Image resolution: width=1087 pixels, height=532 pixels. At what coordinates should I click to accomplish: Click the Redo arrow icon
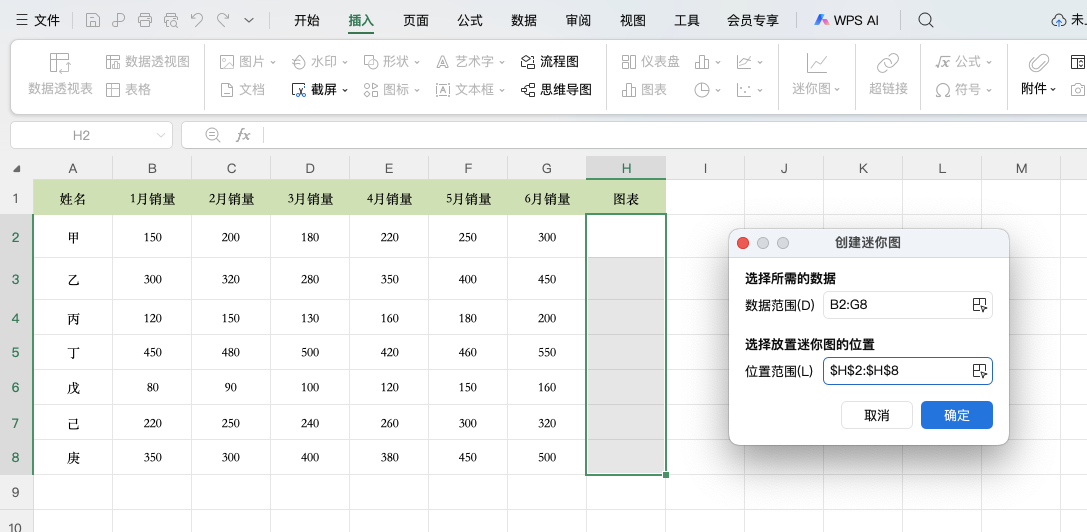[x=223, y=20]
